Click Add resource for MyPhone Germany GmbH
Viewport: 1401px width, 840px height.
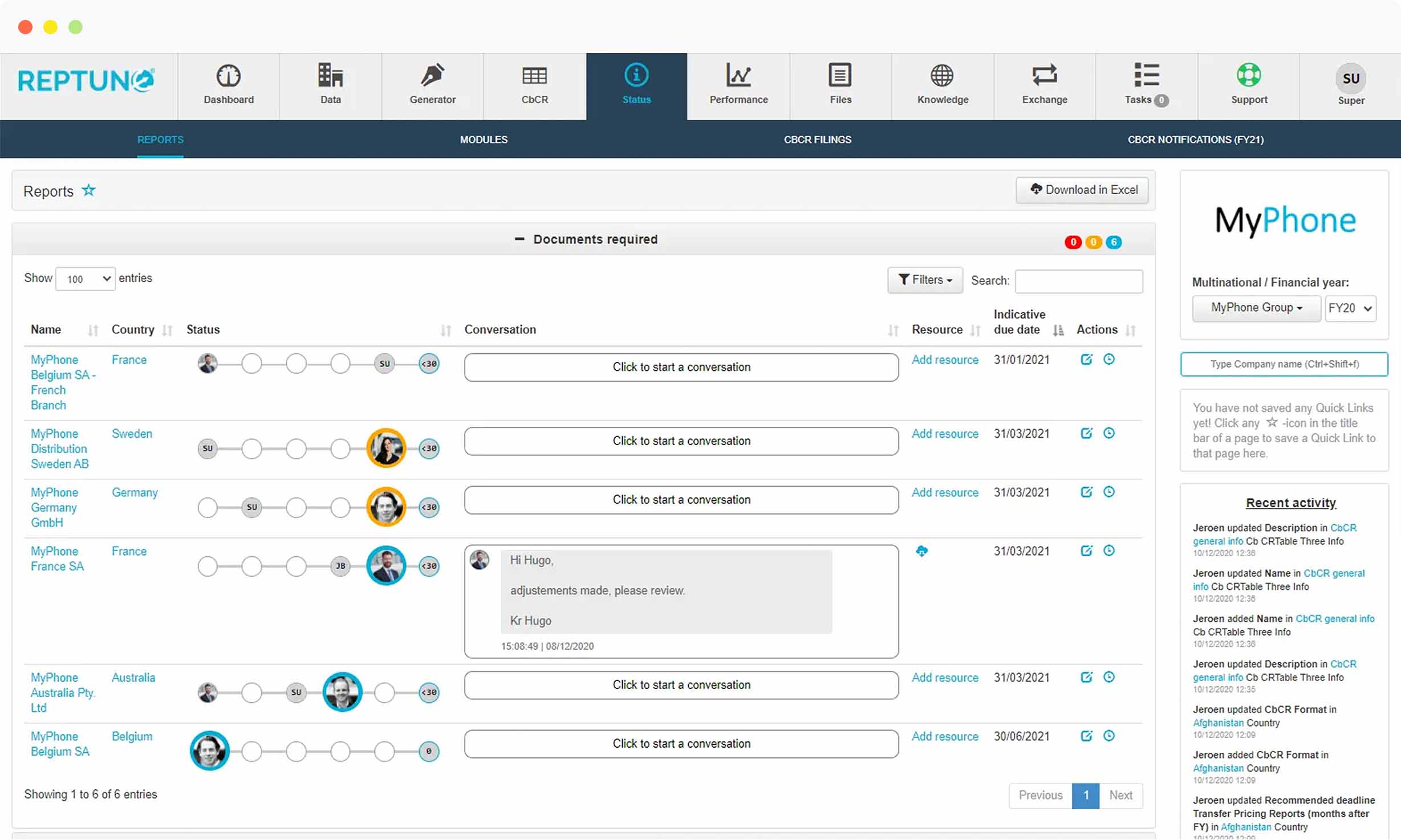945,492
